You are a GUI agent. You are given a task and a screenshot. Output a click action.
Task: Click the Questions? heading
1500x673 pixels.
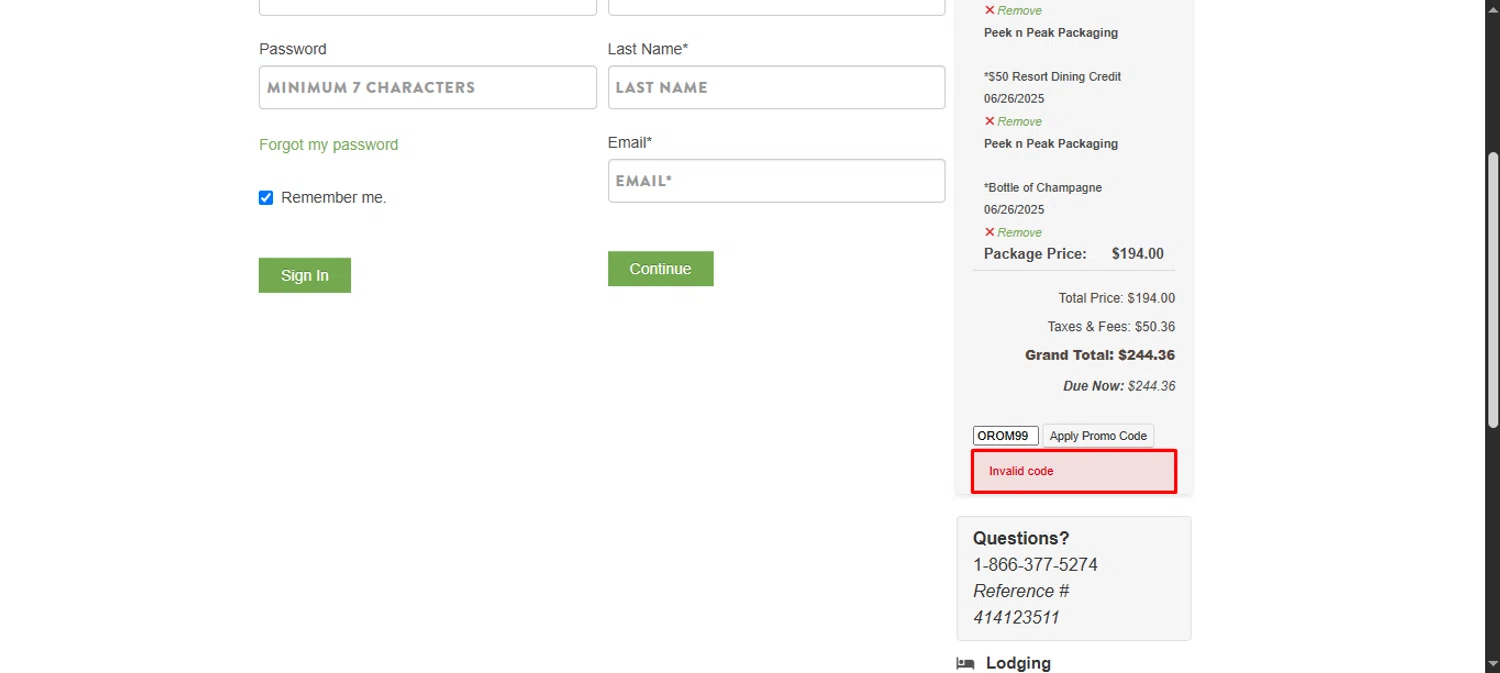(x=1021, y=538)
